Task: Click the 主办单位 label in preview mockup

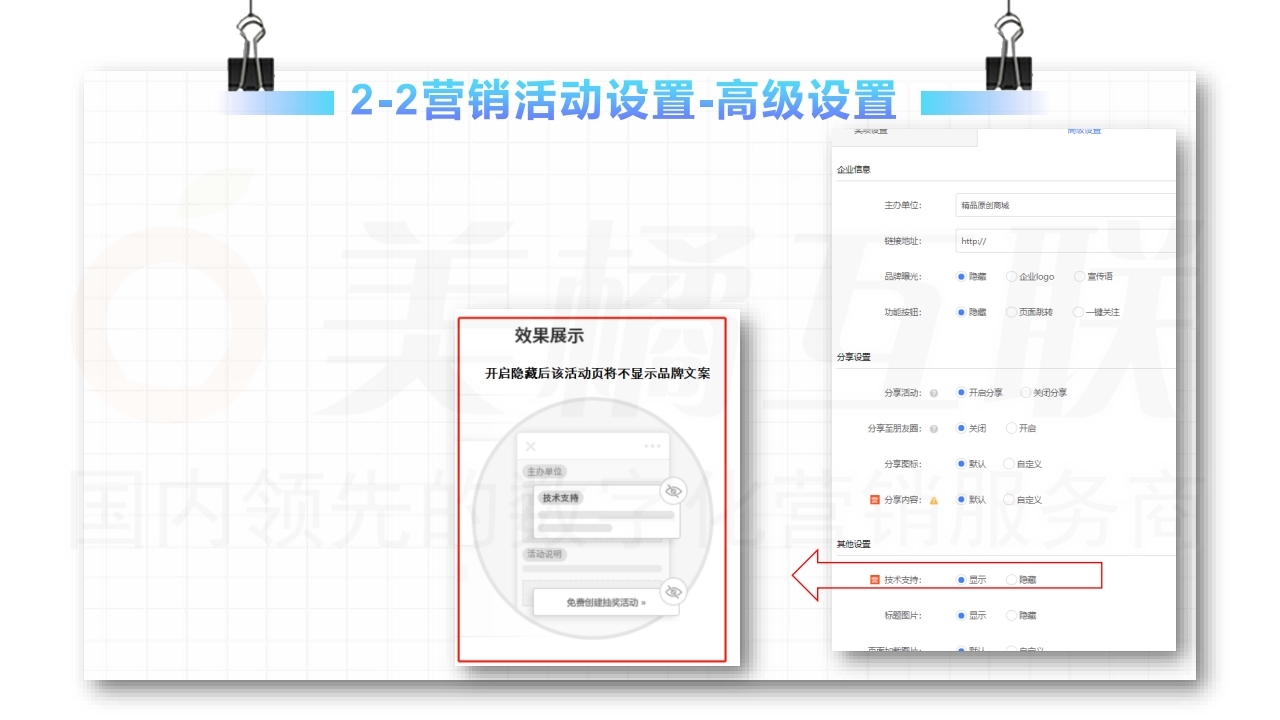Action: click(545, 471)
